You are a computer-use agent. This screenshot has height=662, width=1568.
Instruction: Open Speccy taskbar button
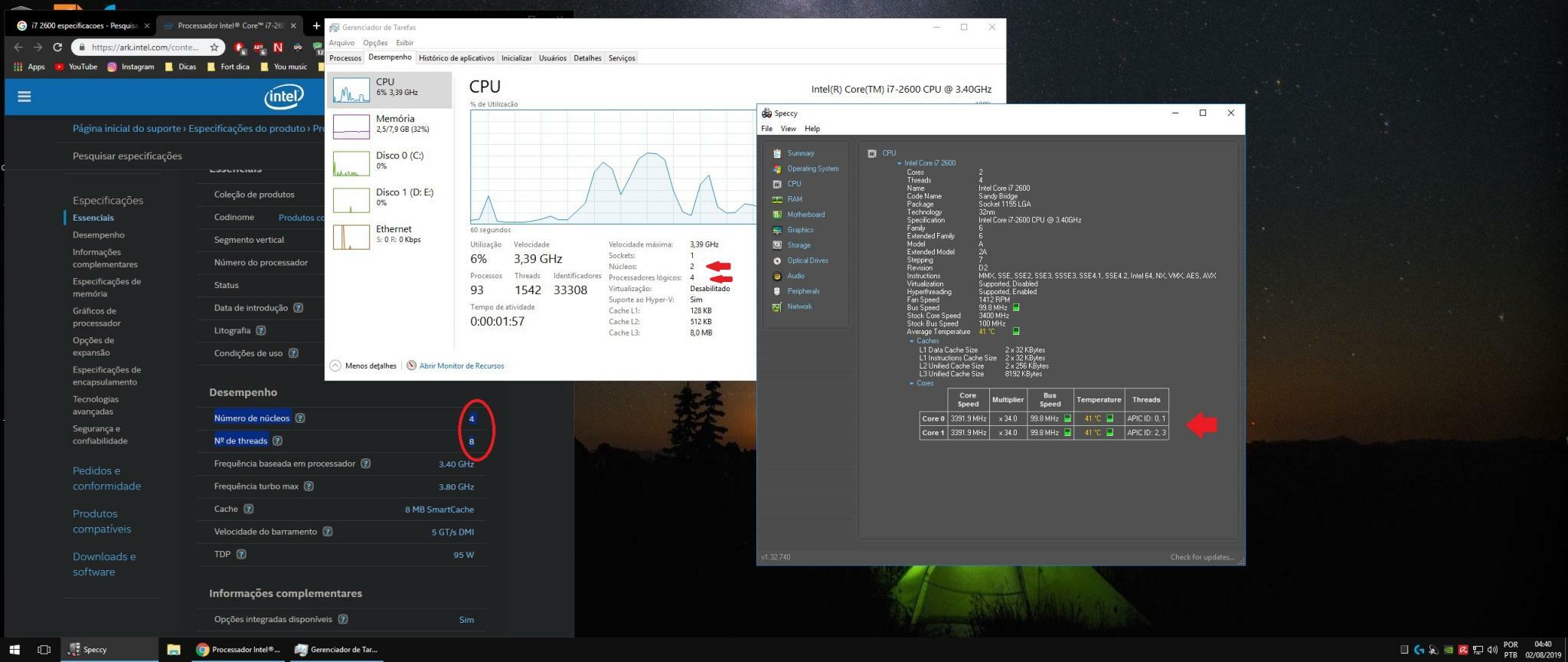click(109, 650)
